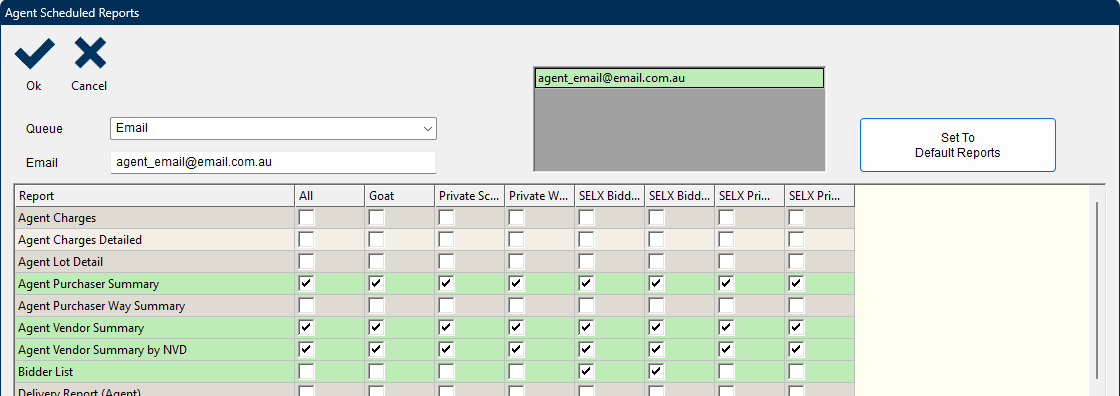Check Bidder List under Goat column
Viewport: 1120px width, 396px height.
coord(376,372)
